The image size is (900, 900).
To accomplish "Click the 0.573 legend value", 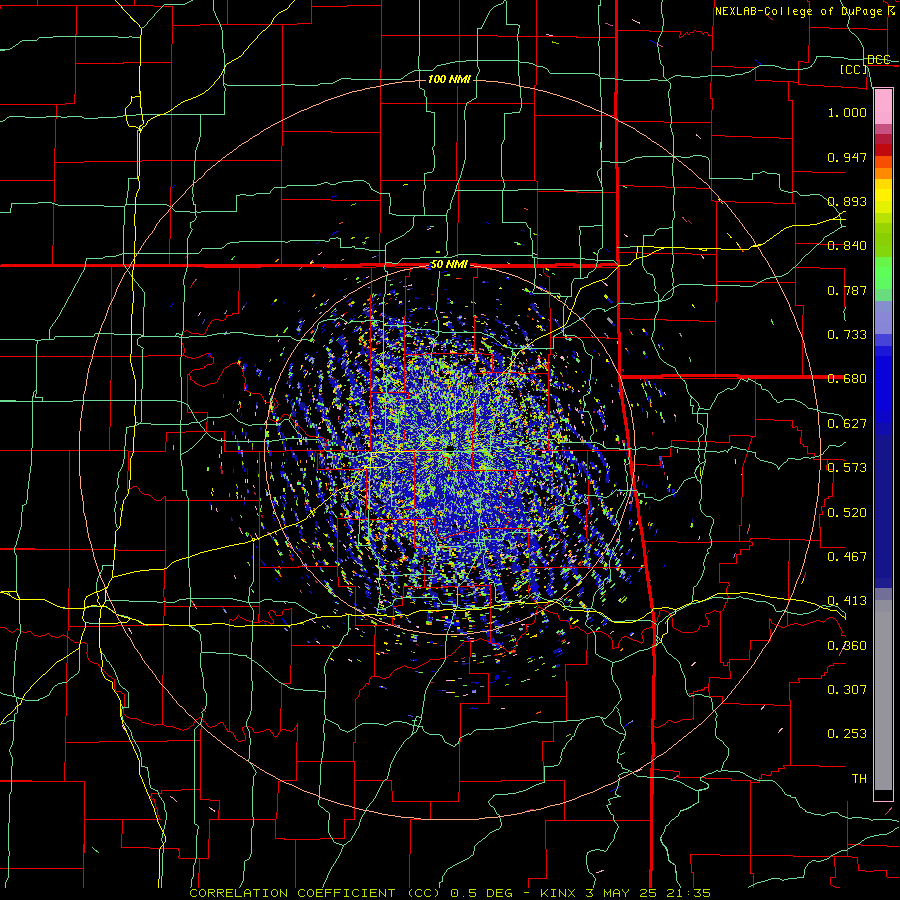I will pyautogui.click(x=847, y=468).
